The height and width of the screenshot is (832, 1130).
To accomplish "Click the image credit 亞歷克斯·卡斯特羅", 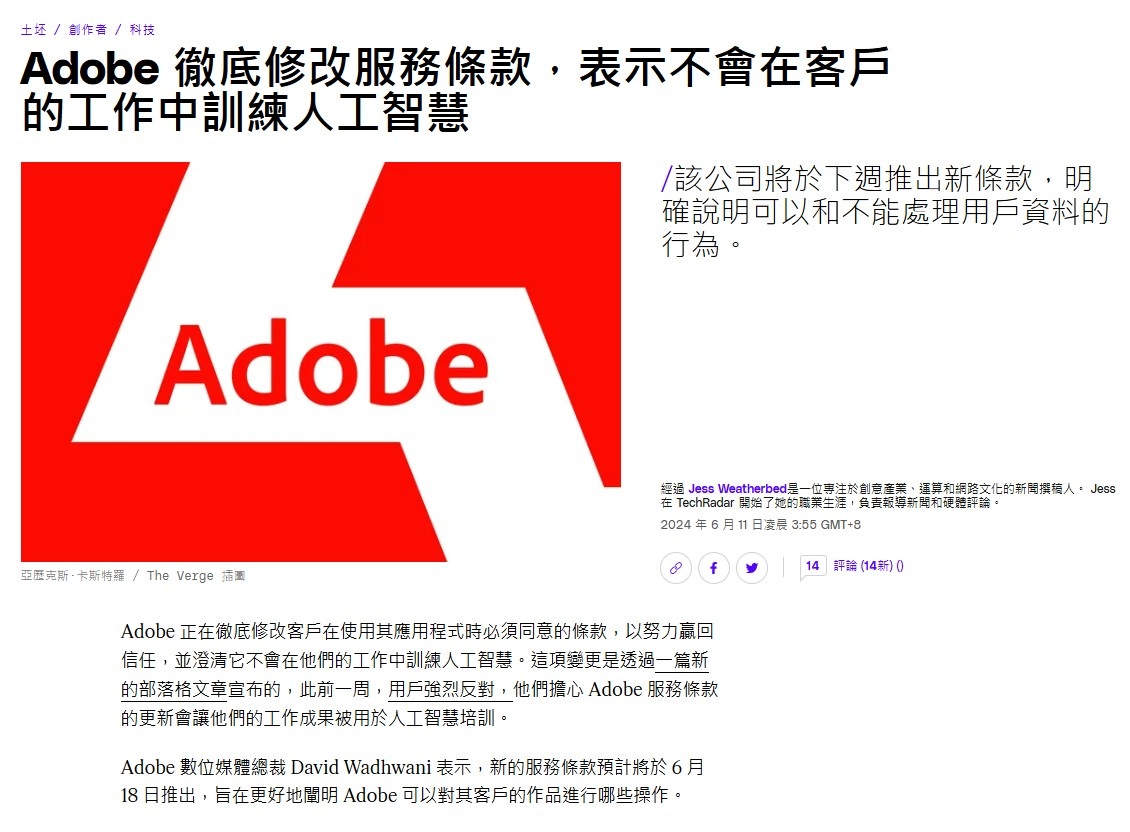I will tap(73, 575).
